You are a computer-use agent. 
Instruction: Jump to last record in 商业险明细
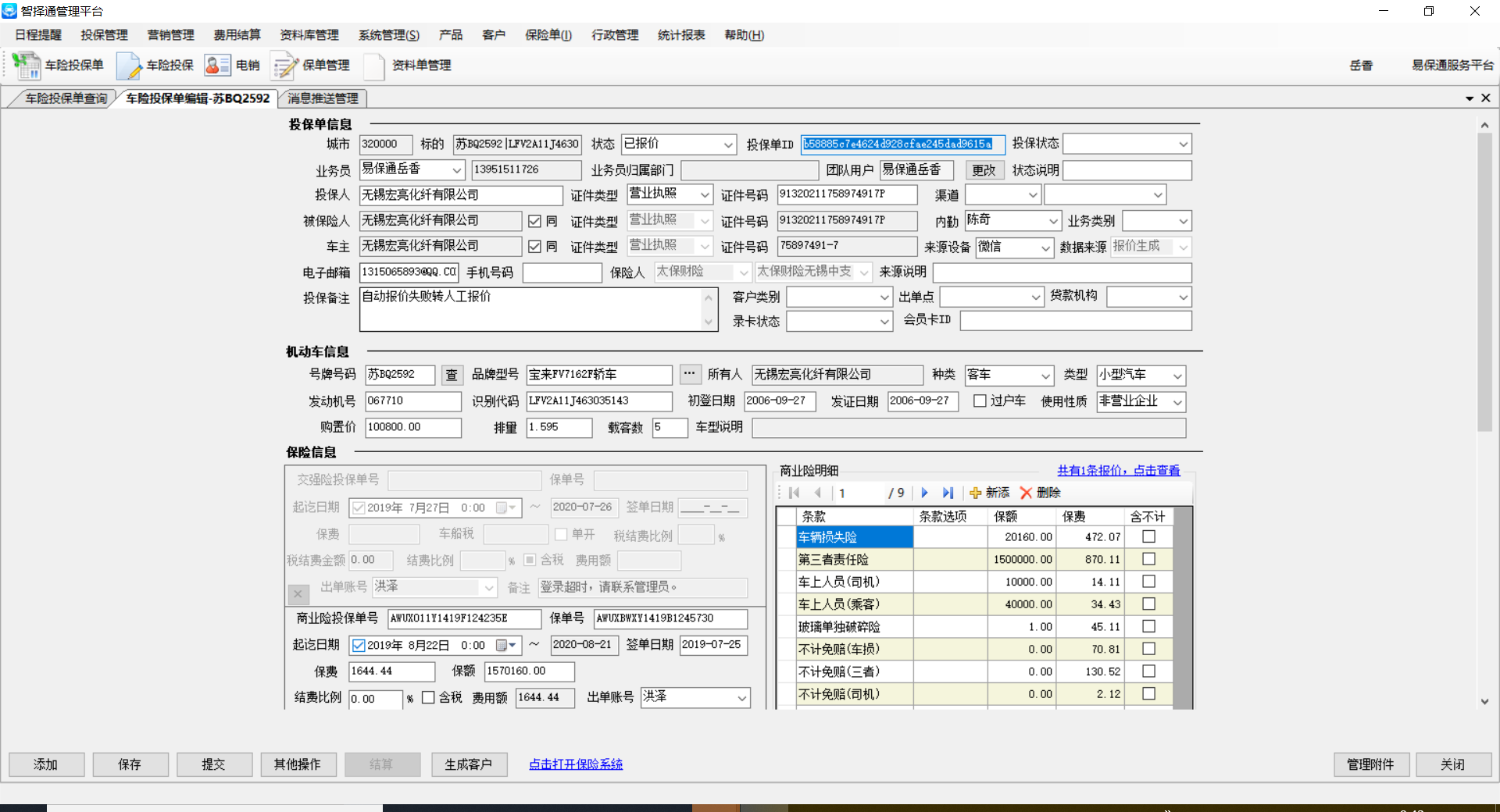[x=948, y=493]
